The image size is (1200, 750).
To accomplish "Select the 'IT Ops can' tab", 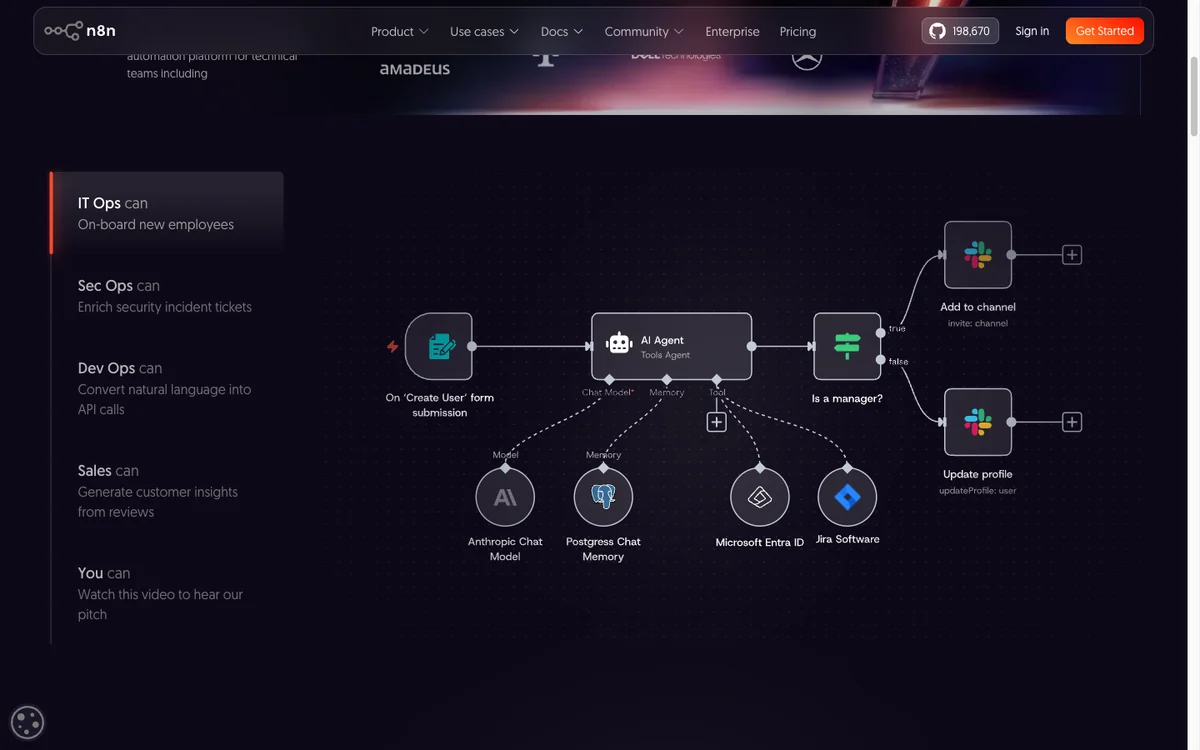I will (x=167, y=213).
